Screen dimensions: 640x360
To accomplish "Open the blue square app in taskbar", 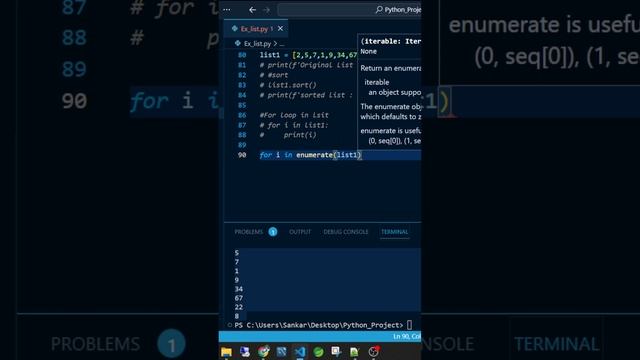I will (x=282, y=351).
